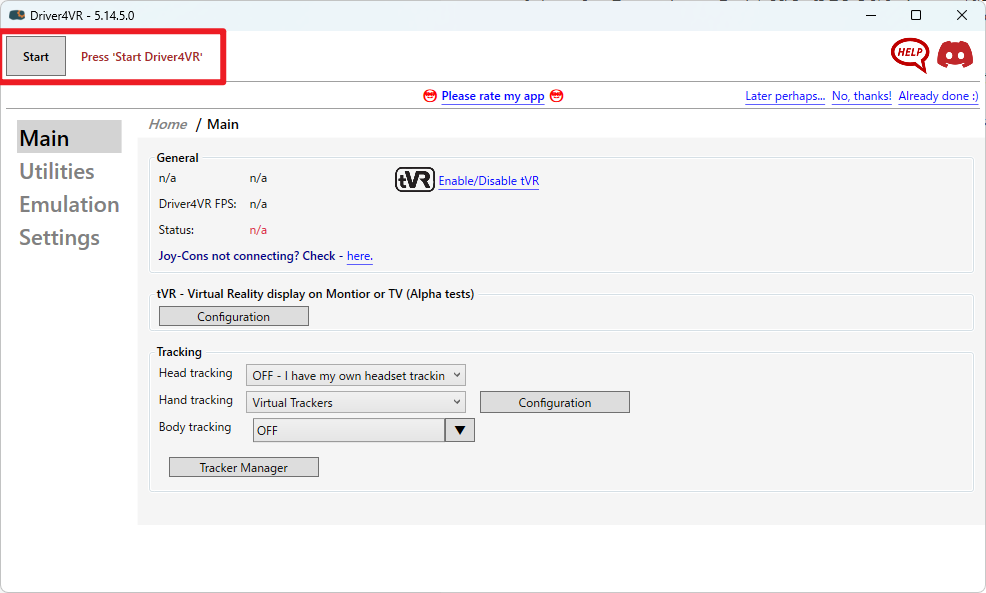Open Hand tracking Configuration button
Viewport: 986px width, 593px height.
555,402
